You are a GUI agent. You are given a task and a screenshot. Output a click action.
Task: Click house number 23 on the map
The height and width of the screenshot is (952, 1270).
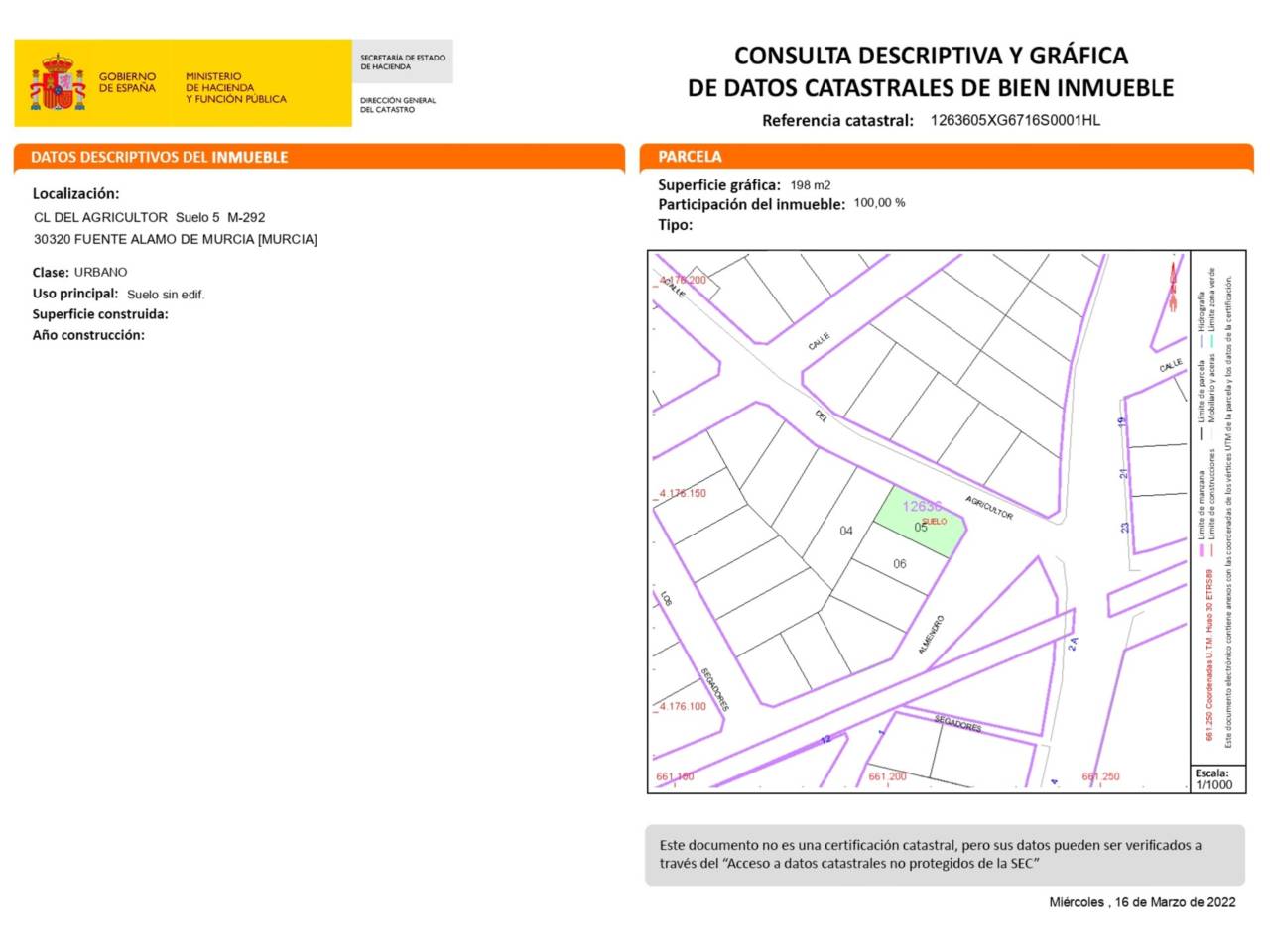(1125, 528)
